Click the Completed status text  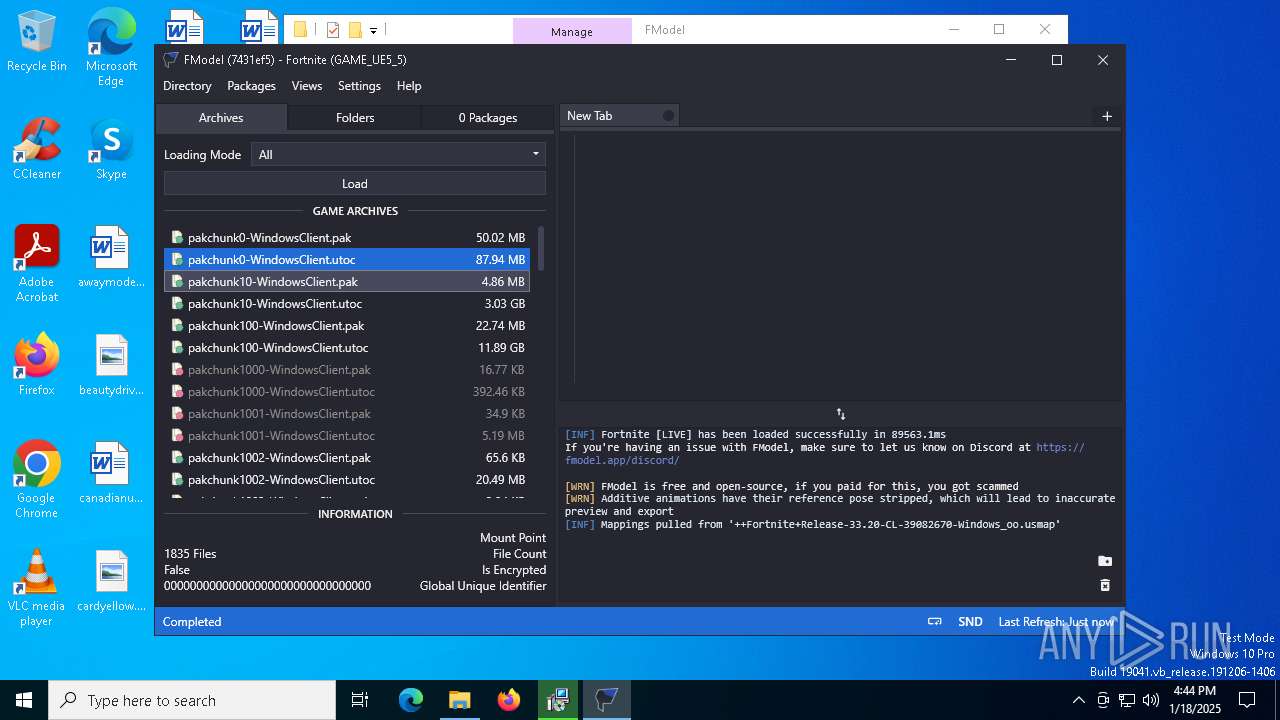192,622
